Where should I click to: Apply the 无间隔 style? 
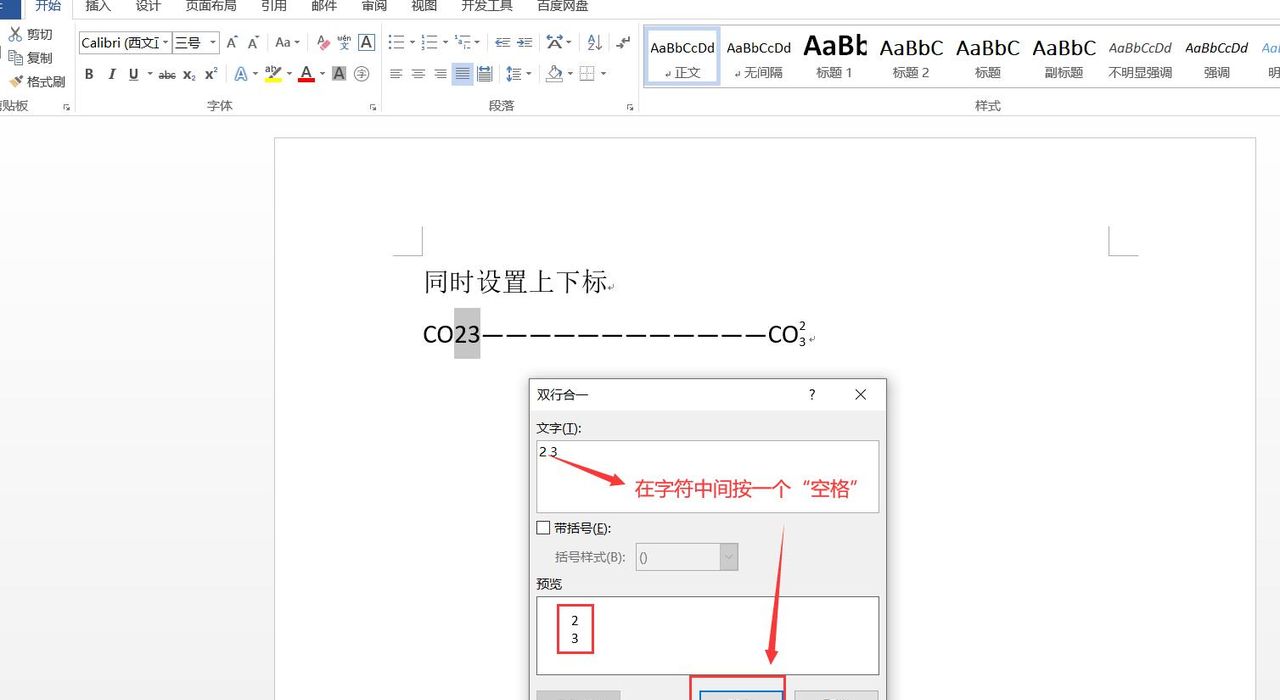click(x=758, y=55)
